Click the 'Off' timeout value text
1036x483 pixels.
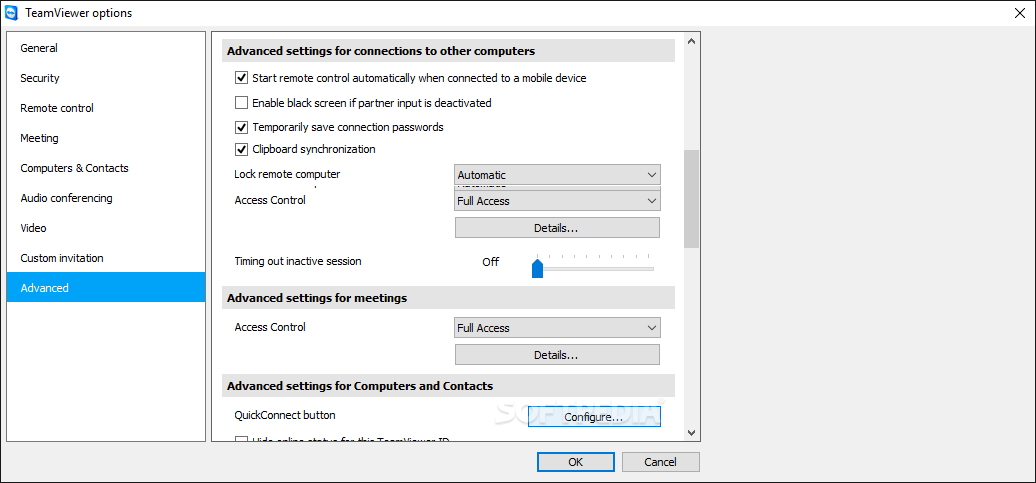point(491,262)
